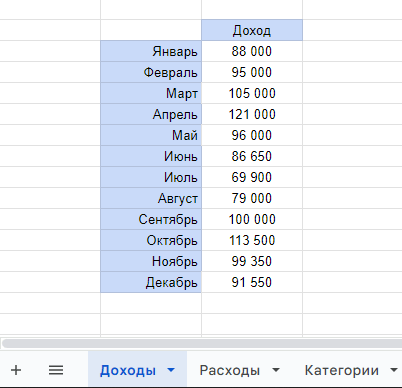The height and width of the screenshot is (388, 402).
Task: Select the cell with 69 900
Action: point(252,177)
